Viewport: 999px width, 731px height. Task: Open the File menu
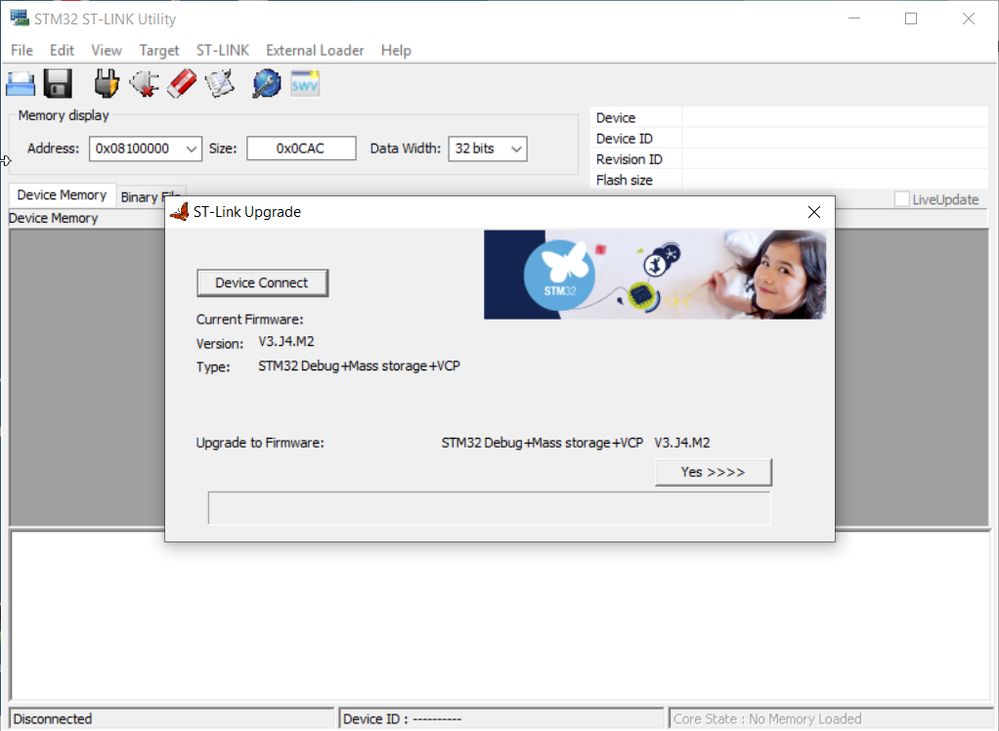tap(22, 50)
